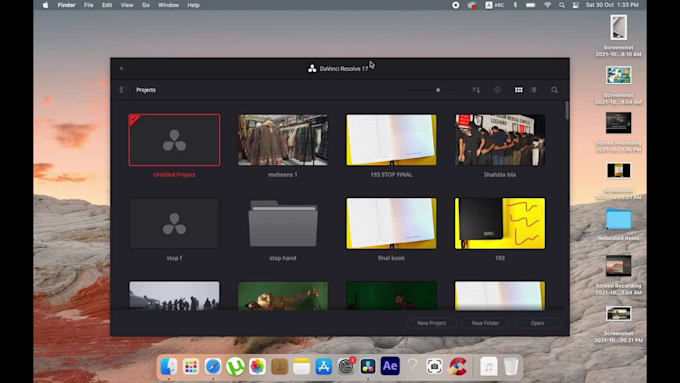Open After Effects from the Dock
This screenshot has height=383, width=680.
(390, 367)
